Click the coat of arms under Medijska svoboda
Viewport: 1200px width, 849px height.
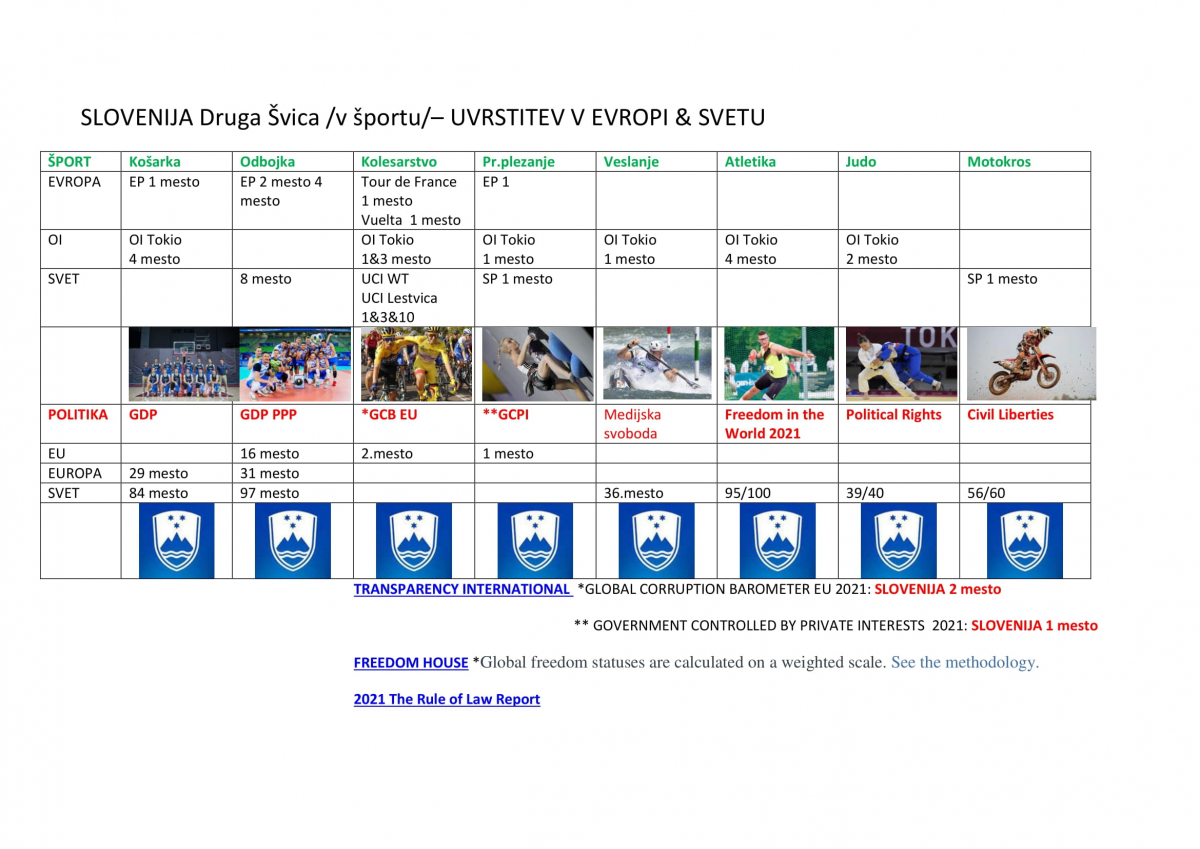click(656, 540)
